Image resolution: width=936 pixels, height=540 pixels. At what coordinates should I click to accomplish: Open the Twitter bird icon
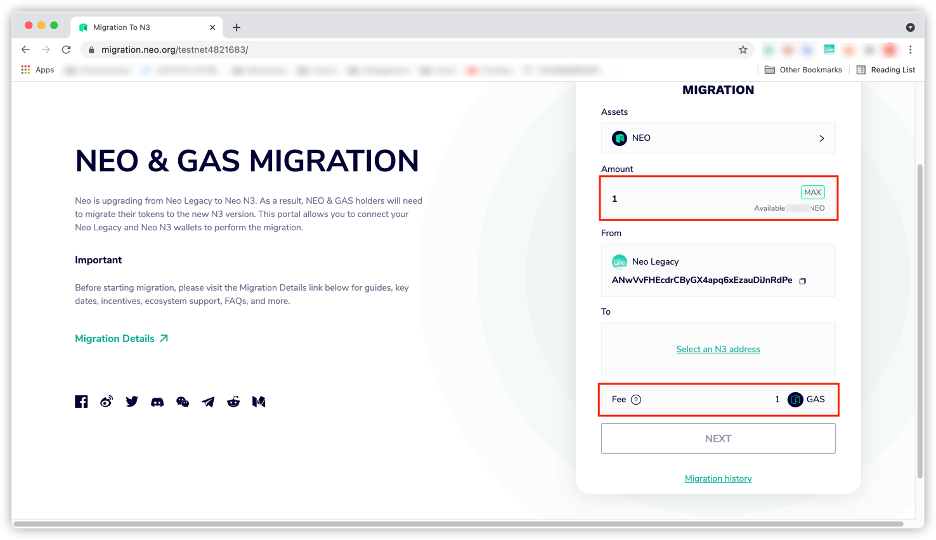(x=132, y=402)
